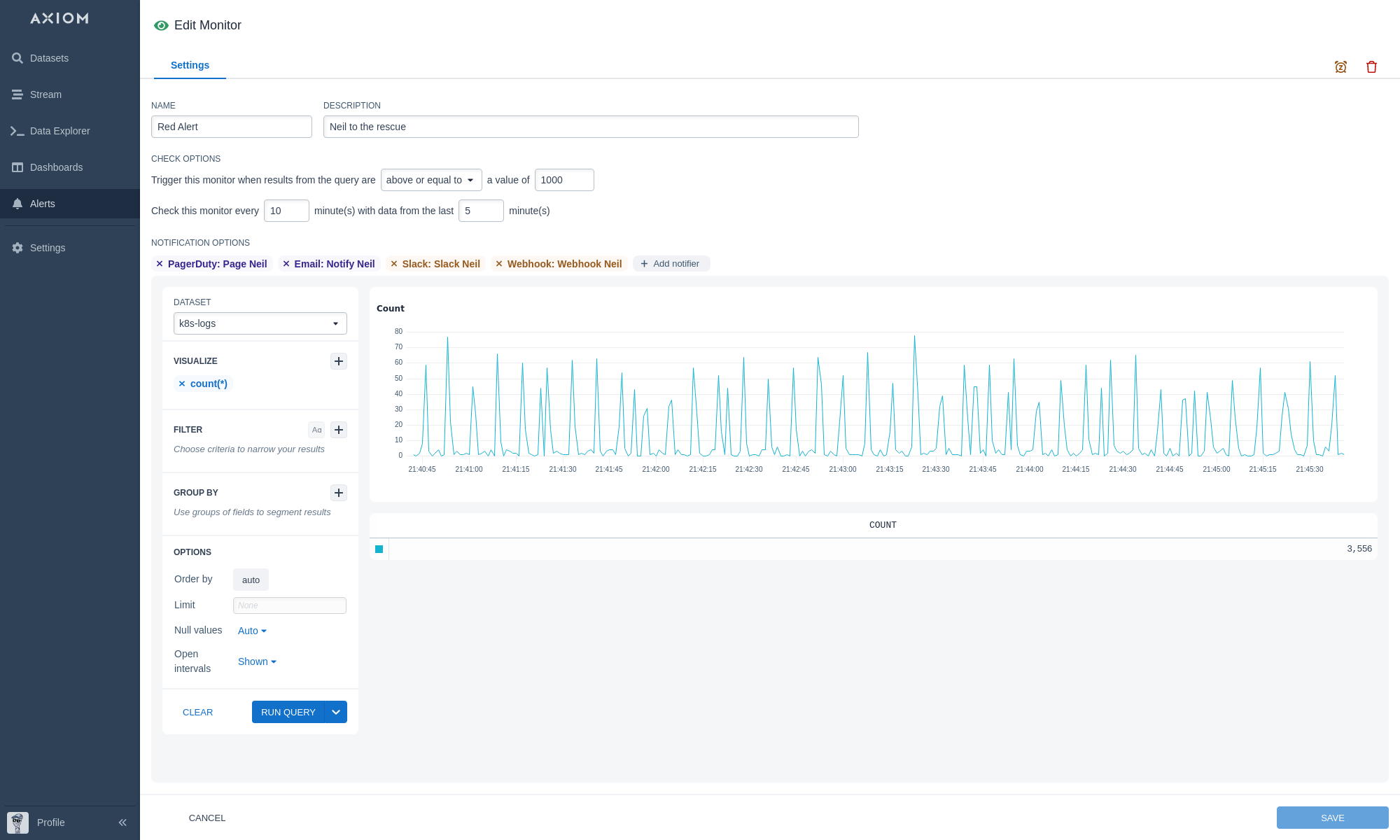
Task: Click the Save button
Action: pos(1331,818)
